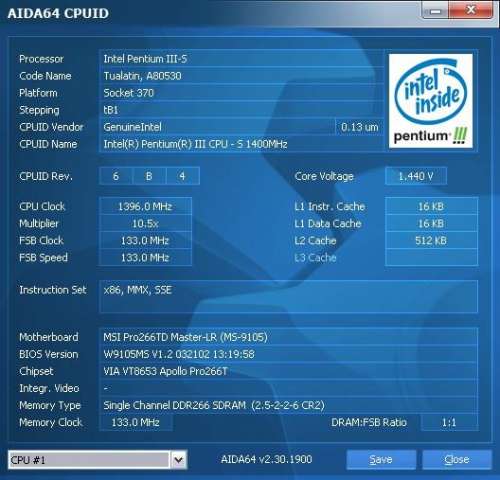Click CPUID Rev. field showing 4
Image resolution: width=500 pixels, height=480 pixels.
[x=182, y=176]
